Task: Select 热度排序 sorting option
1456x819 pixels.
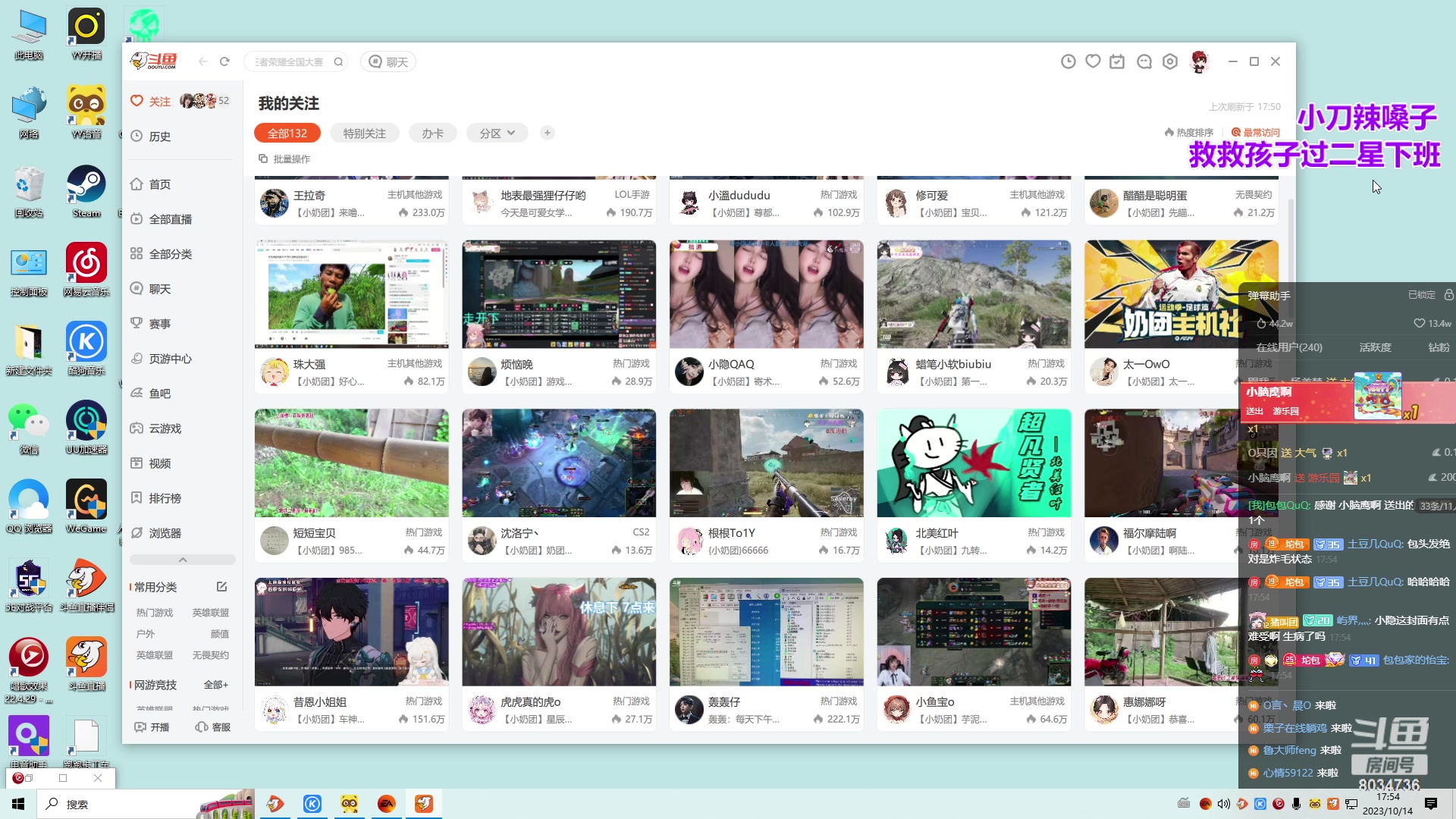Action: click(1189, 133)
